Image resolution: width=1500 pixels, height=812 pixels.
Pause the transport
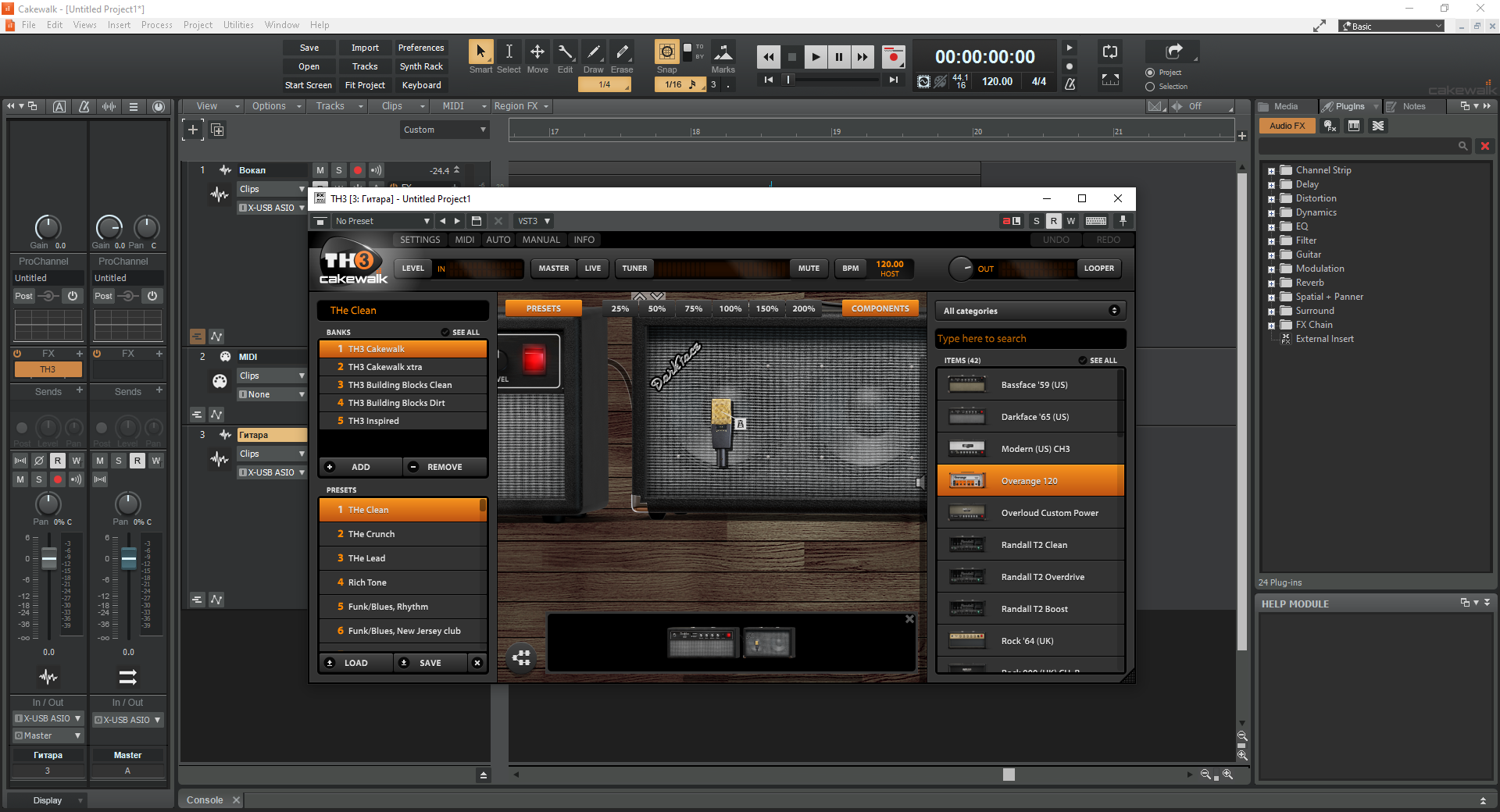pos(839,57)
